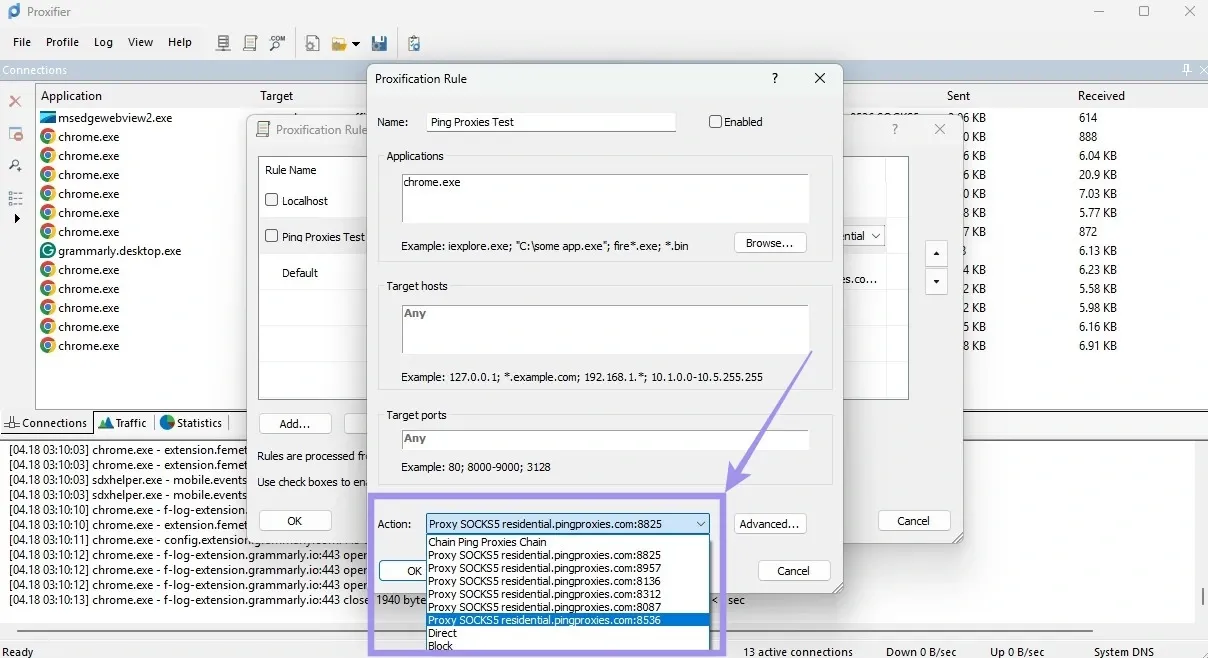Click the pin icon of Connections panel

tap(1186, 70)
